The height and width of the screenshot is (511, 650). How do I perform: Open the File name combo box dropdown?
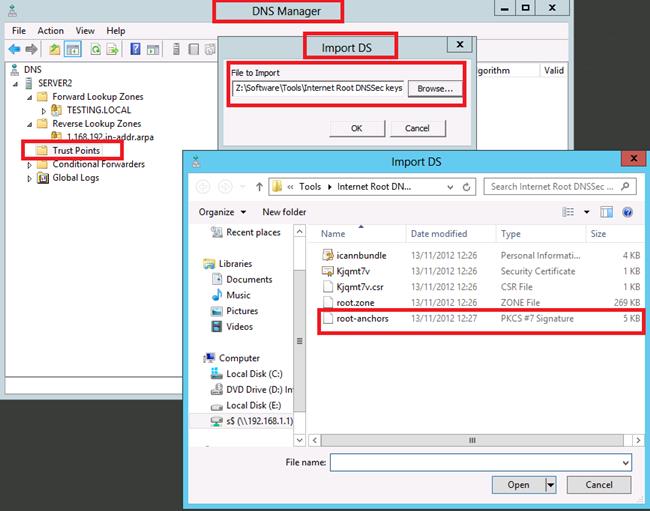(x=626, y=463)
